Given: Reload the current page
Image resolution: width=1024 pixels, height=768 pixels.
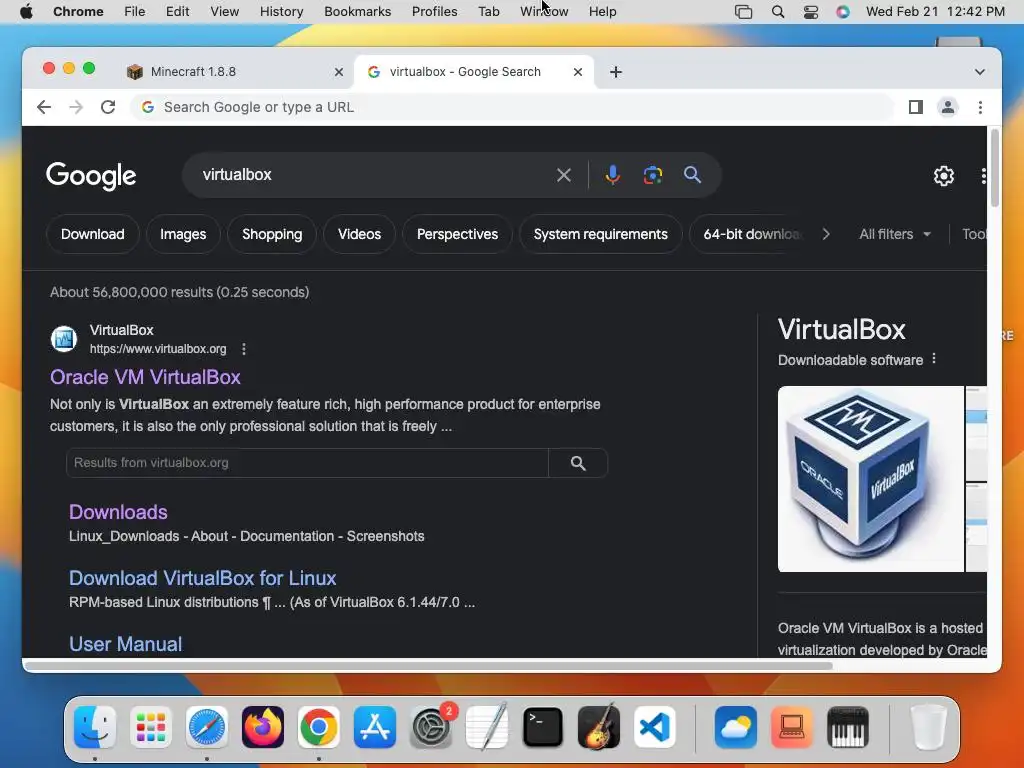Looking at the screenshot, I should coord(108,107).
